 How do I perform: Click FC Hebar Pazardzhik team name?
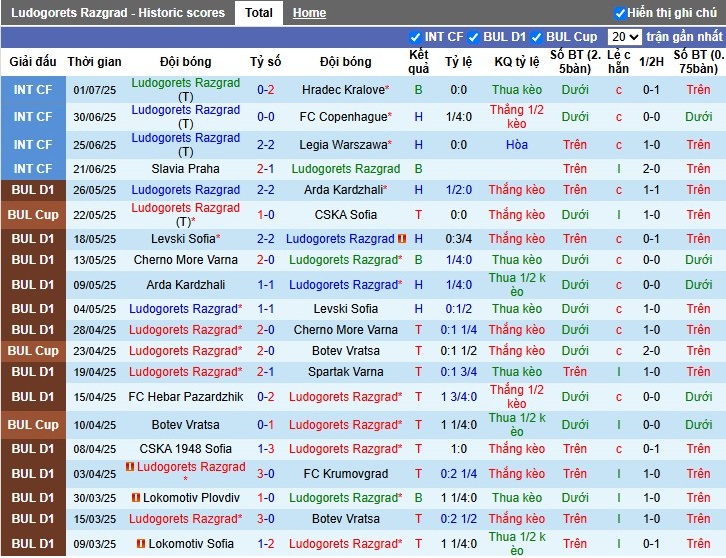click(185, 396)
